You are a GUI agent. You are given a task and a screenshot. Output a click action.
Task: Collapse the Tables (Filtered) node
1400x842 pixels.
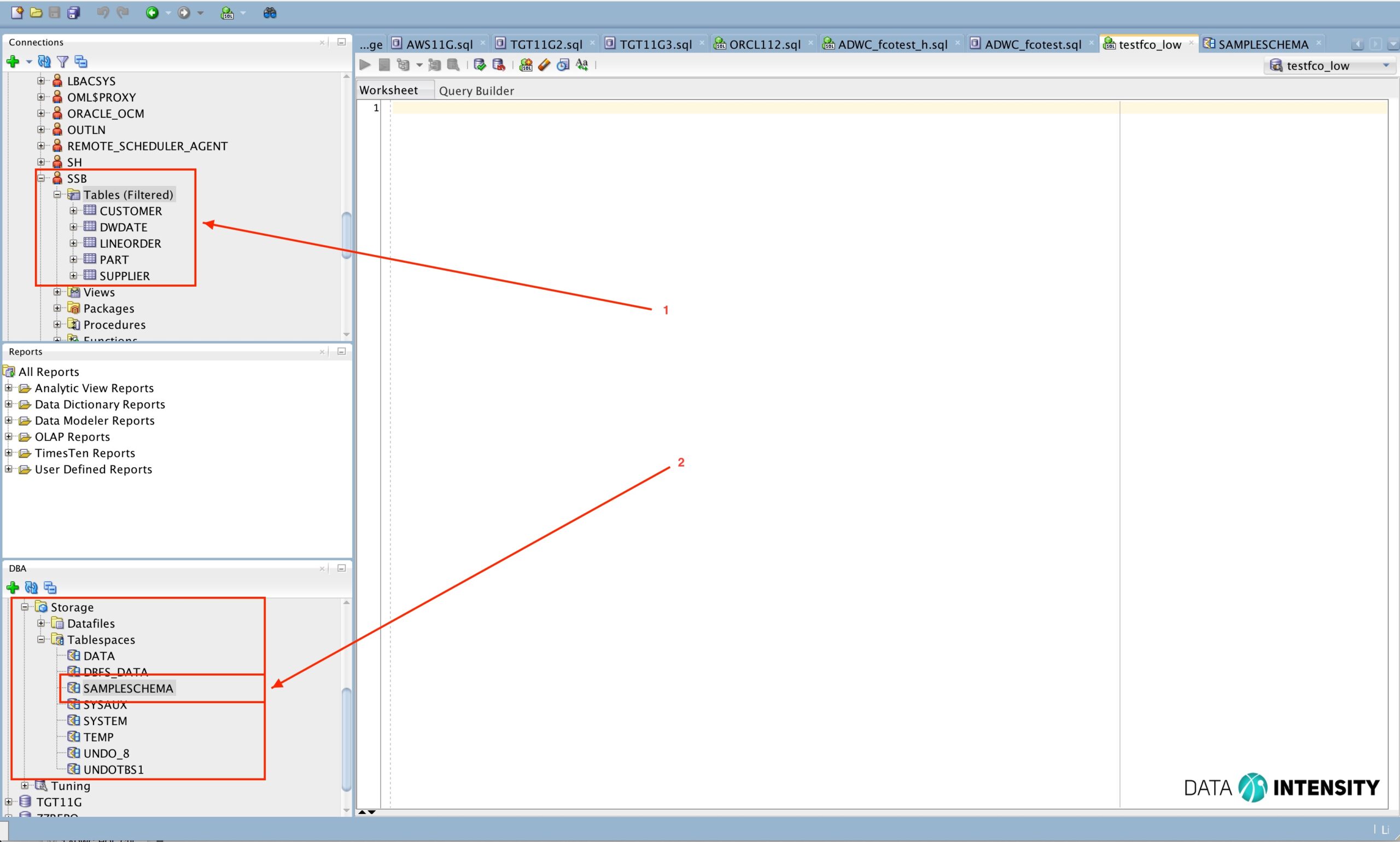[57, 195]
